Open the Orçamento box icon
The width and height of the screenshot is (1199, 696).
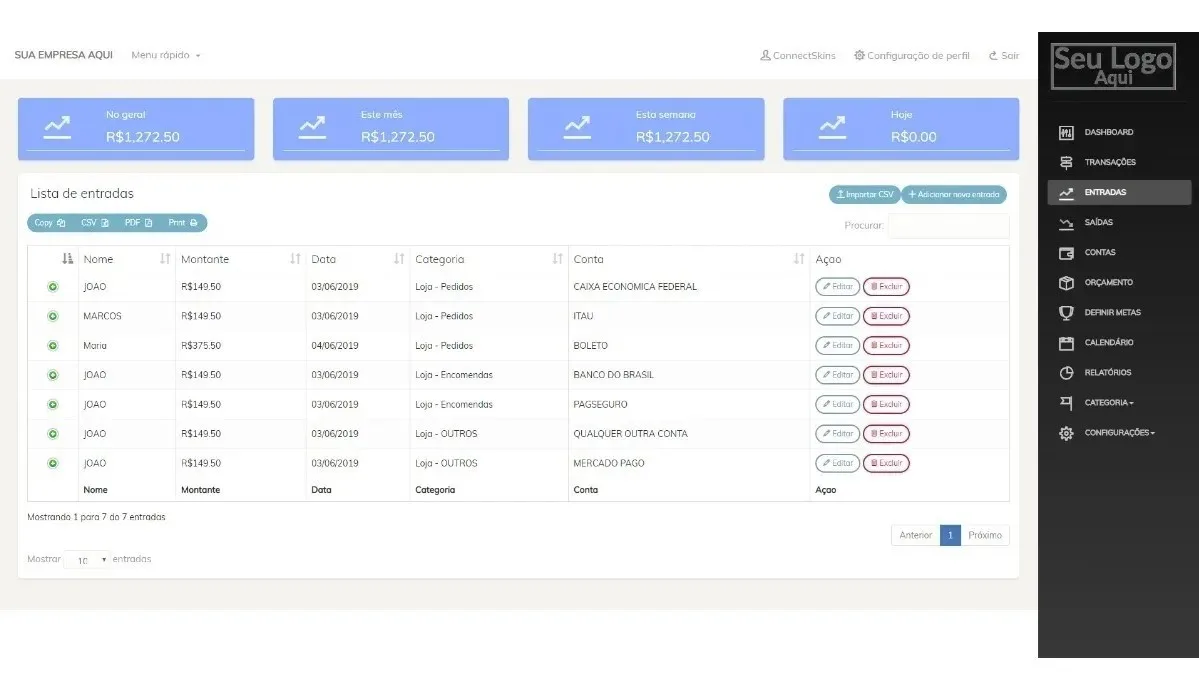pyautogui.click(x=1066, y=282)
